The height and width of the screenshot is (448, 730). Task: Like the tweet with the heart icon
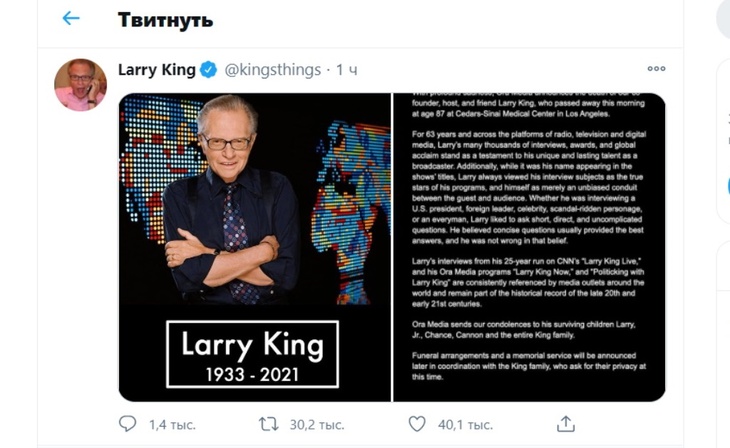pos(417,424)
